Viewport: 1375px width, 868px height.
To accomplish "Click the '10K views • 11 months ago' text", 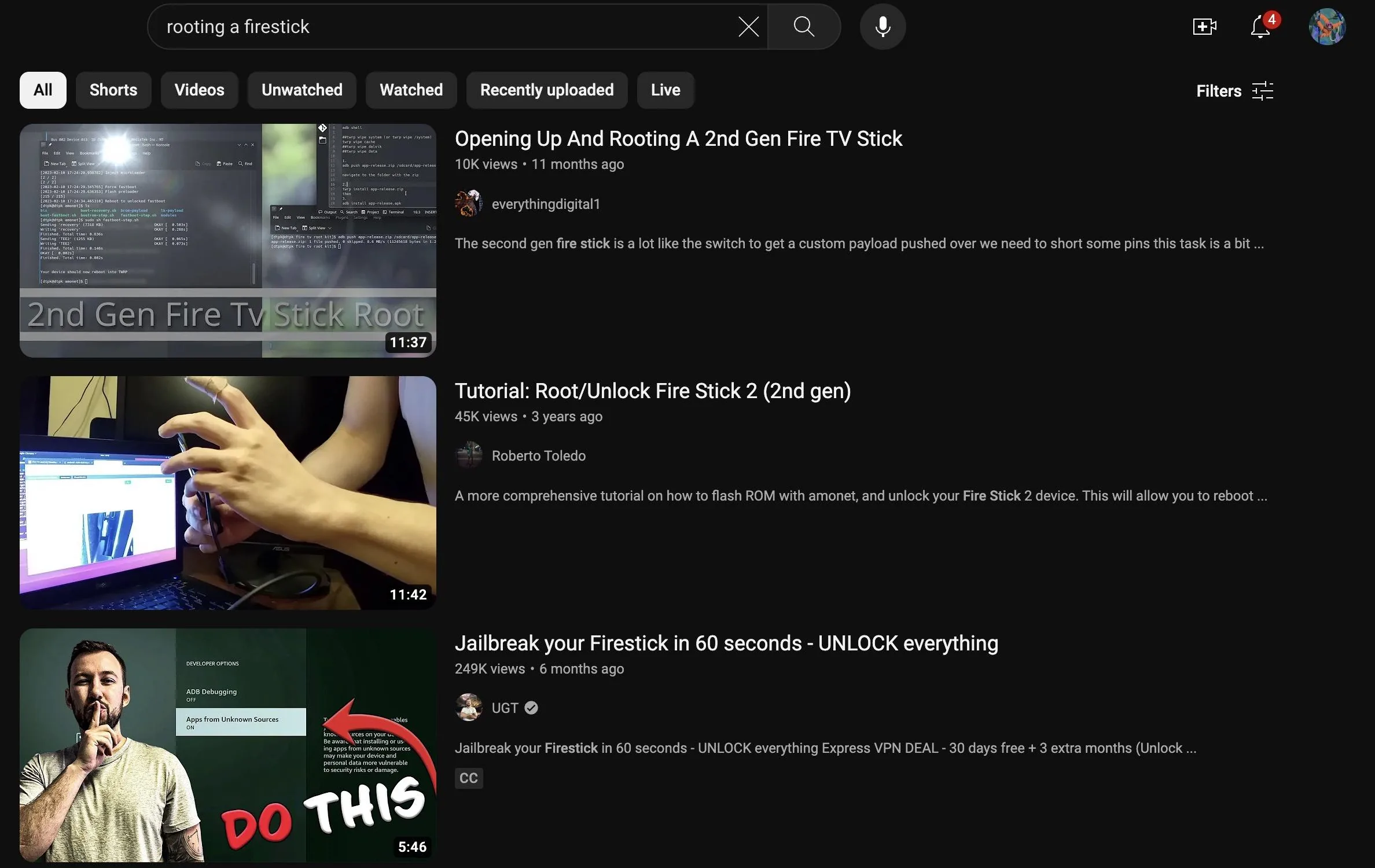I will coord(539,164).
